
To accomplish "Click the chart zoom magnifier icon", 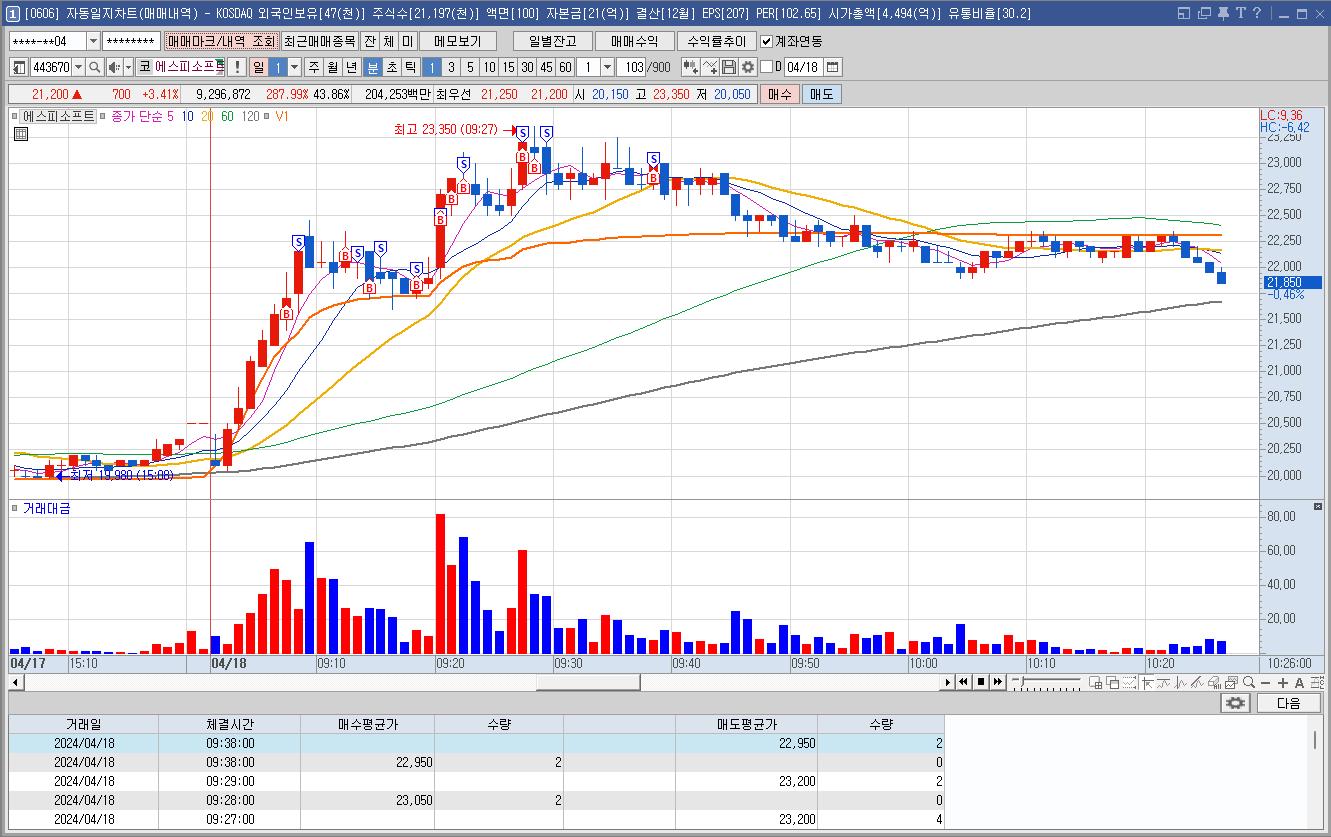I will click(x=1249, y=682).
